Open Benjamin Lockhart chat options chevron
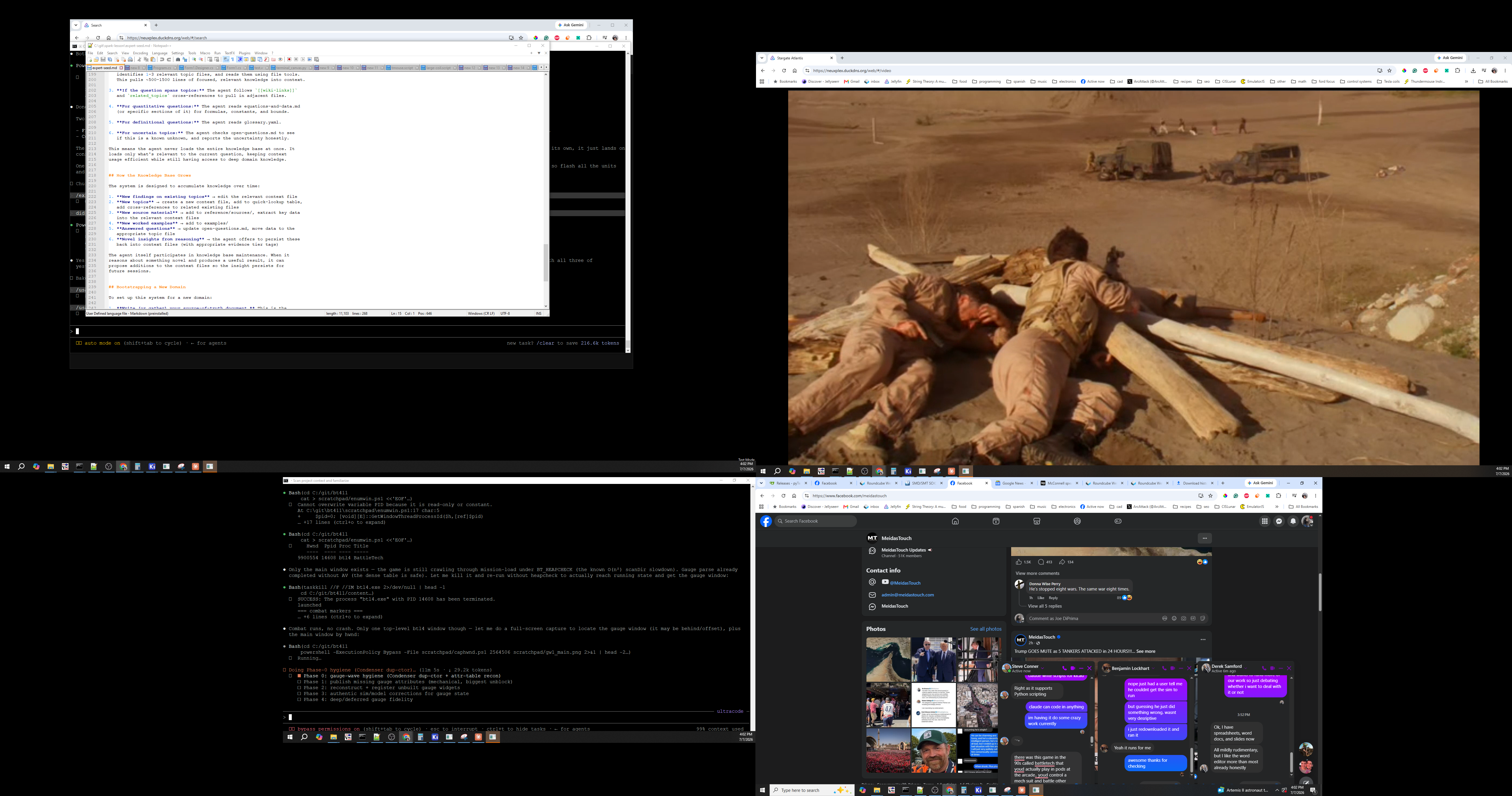The image size is (1512, 796). pos(1153,669)
